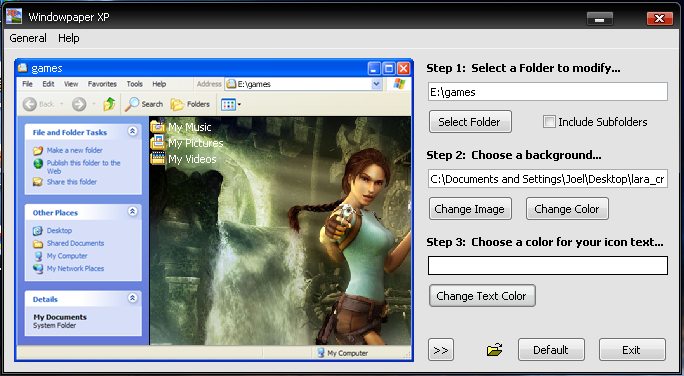
Task: Click the Make a new folder link
Action: click(75, 150)
